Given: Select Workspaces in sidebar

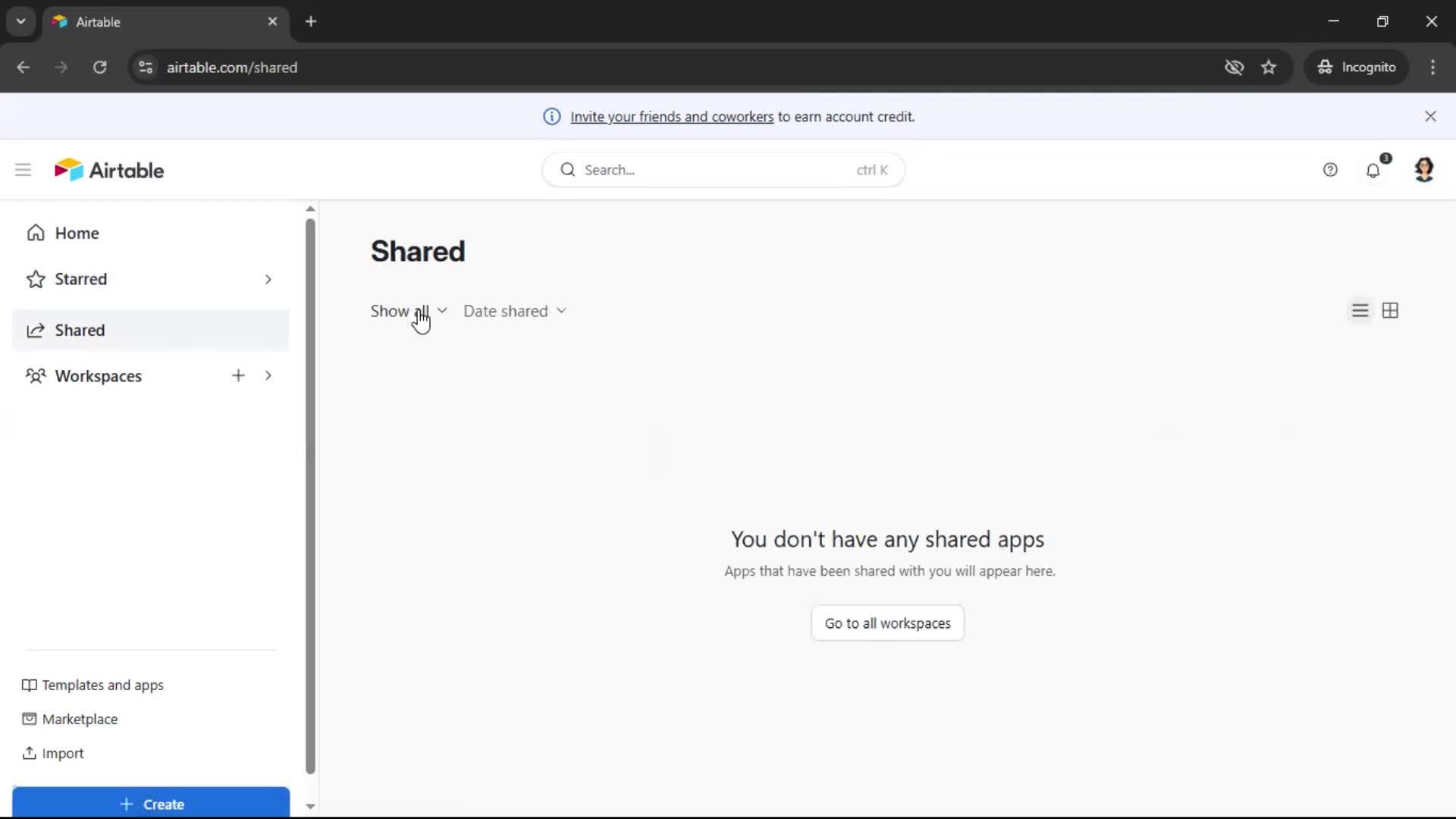Looking at the screenshot, I should pyautogui.click(x=98, y=376).
